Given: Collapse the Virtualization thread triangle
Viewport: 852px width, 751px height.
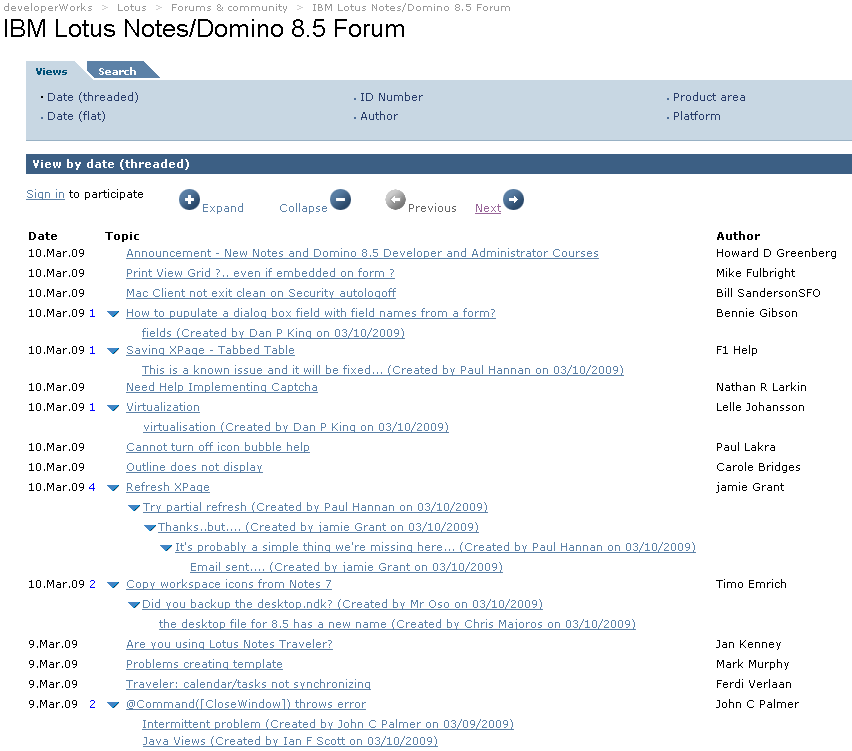Looking at the screenshot, I should click(x=113, y=408).
